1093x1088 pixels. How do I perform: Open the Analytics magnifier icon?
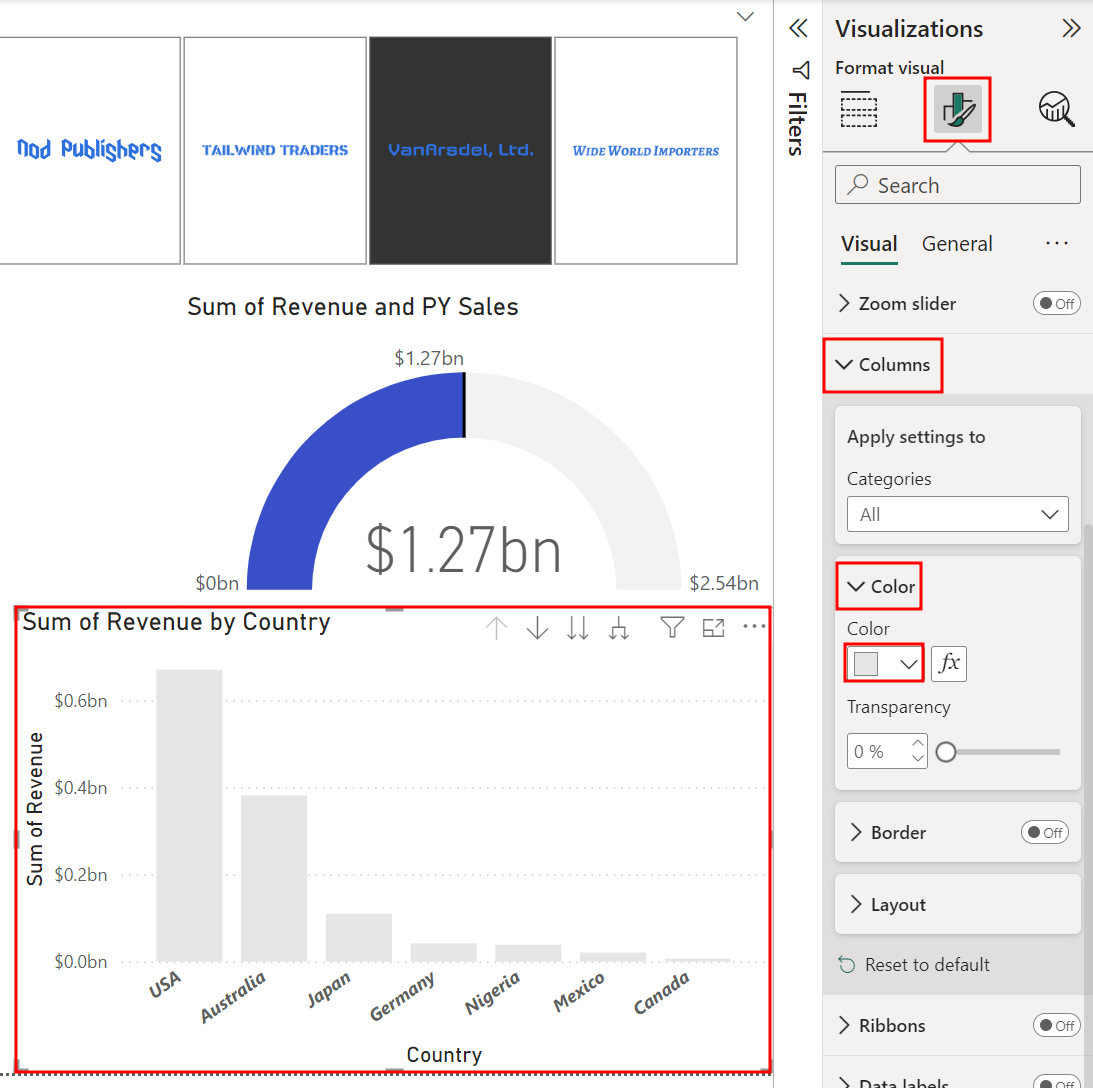tap(1056, 109)
